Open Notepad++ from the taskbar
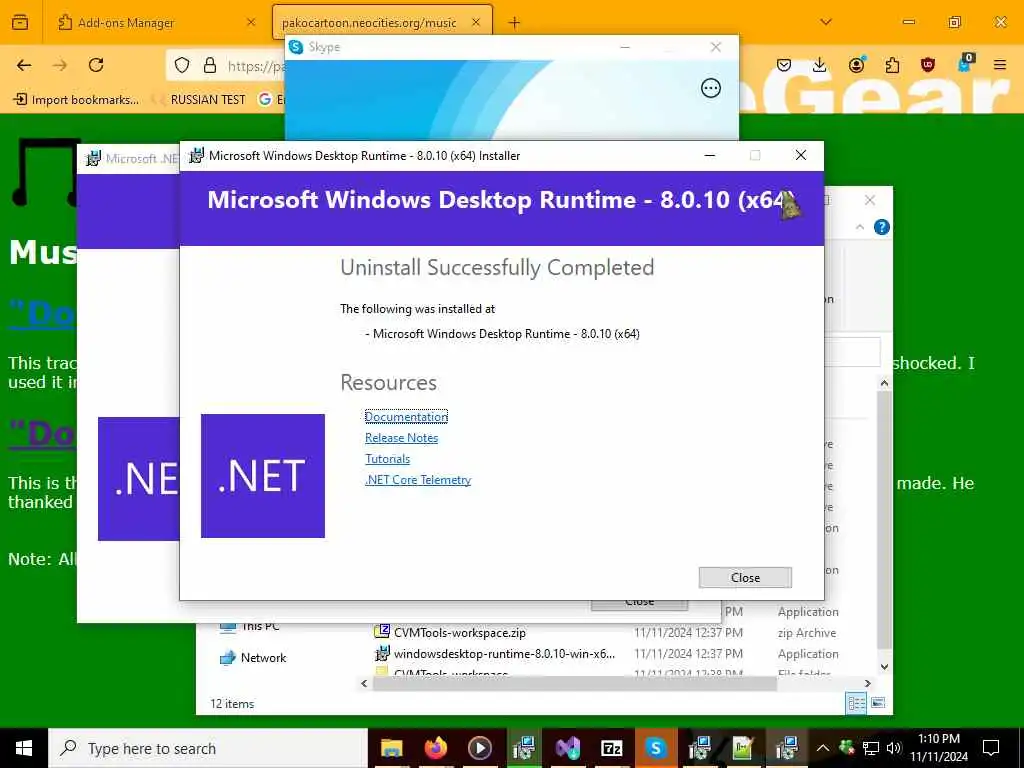 coord(743,748)
